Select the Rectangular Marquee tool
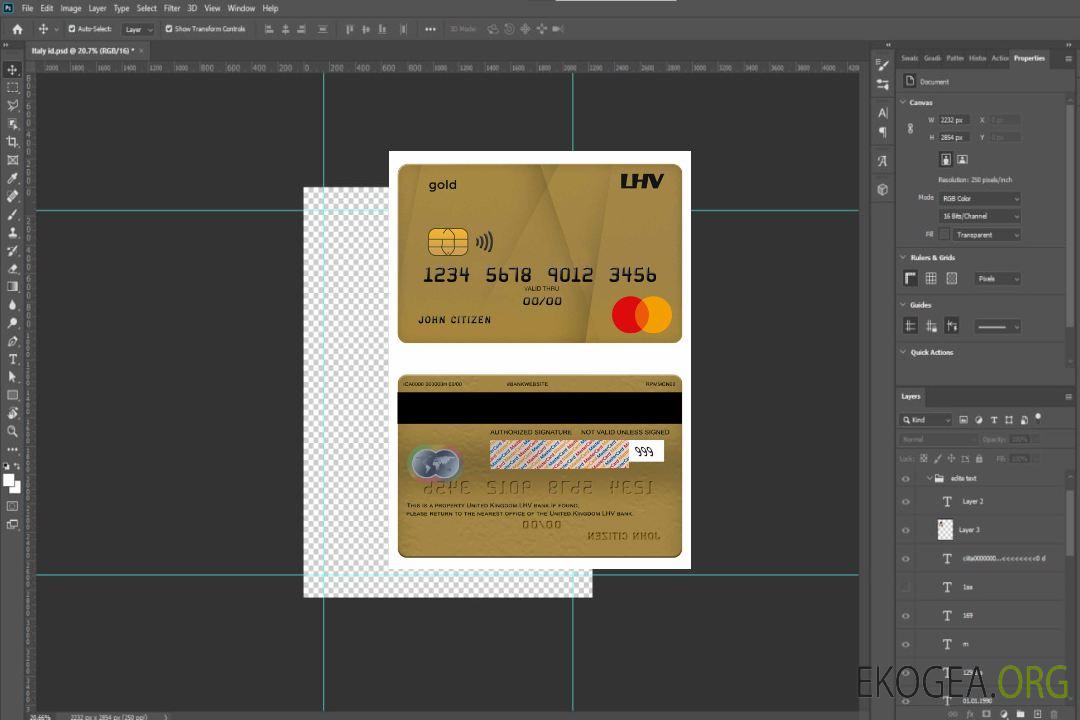This screenshot has width=1080, height=720. 12,88
